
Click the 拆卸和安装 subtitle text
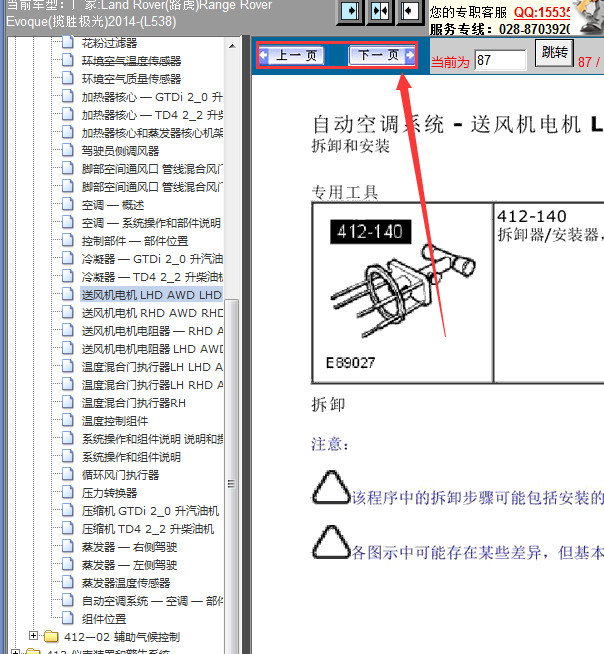[x=350, y=146]
